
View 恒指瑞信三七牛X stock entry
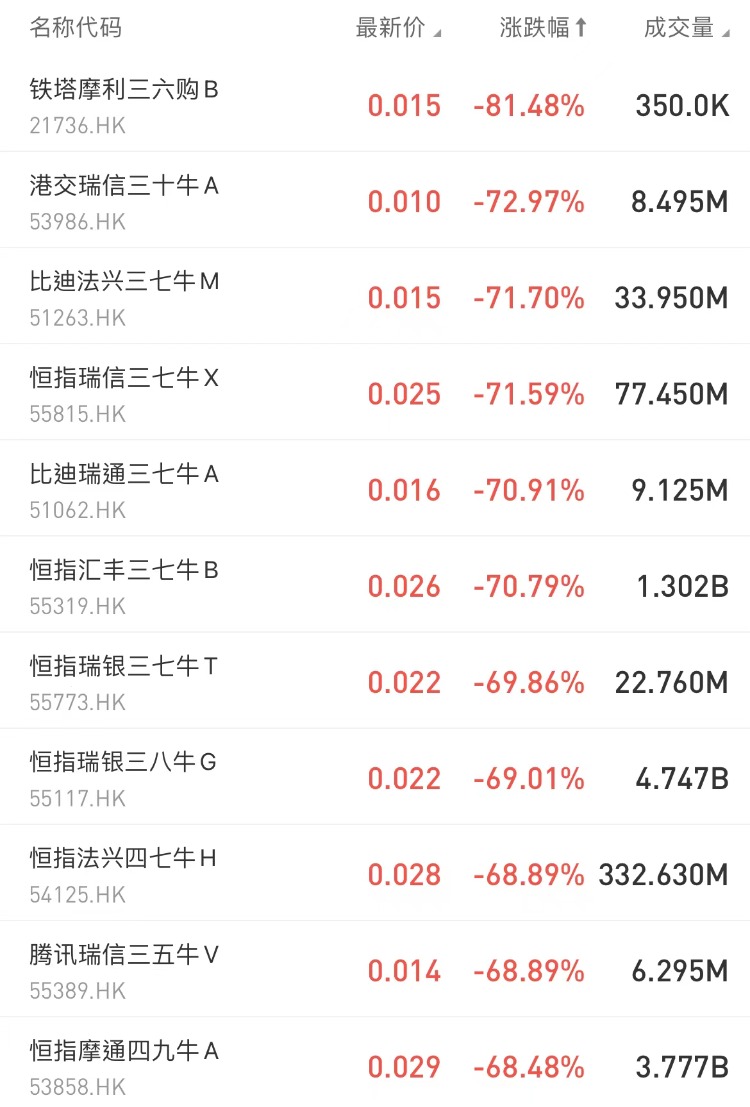[x=124, y=378]
